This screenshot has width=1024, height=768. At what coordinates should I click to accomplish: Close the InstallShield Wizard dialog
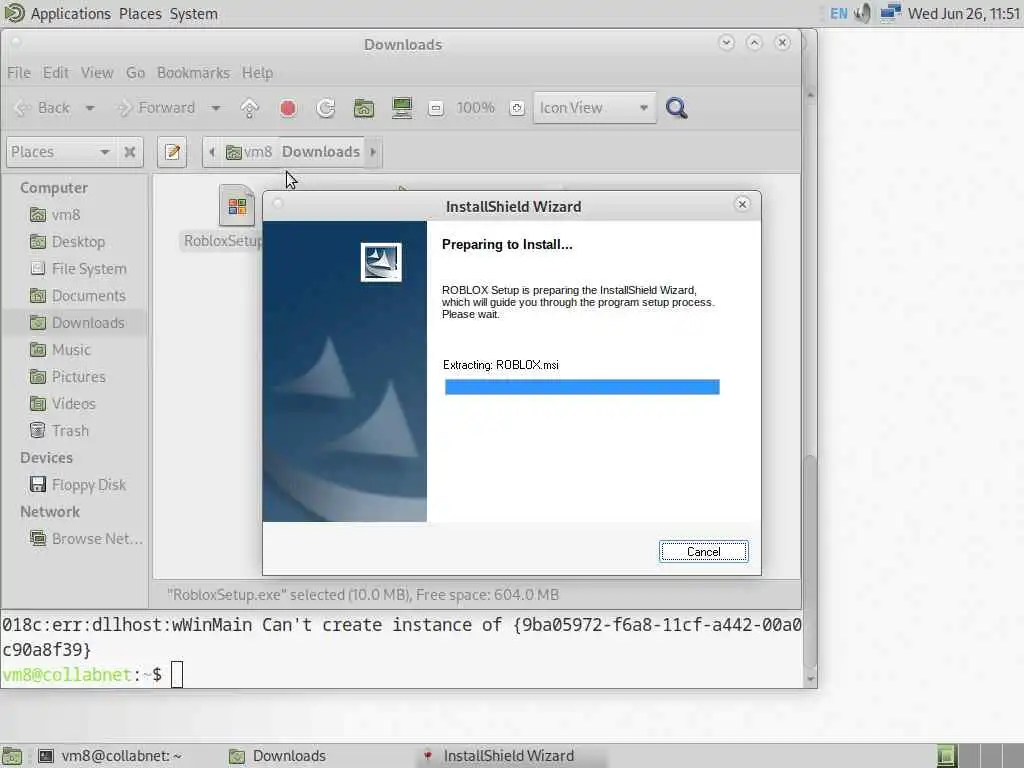pos(742,204)
